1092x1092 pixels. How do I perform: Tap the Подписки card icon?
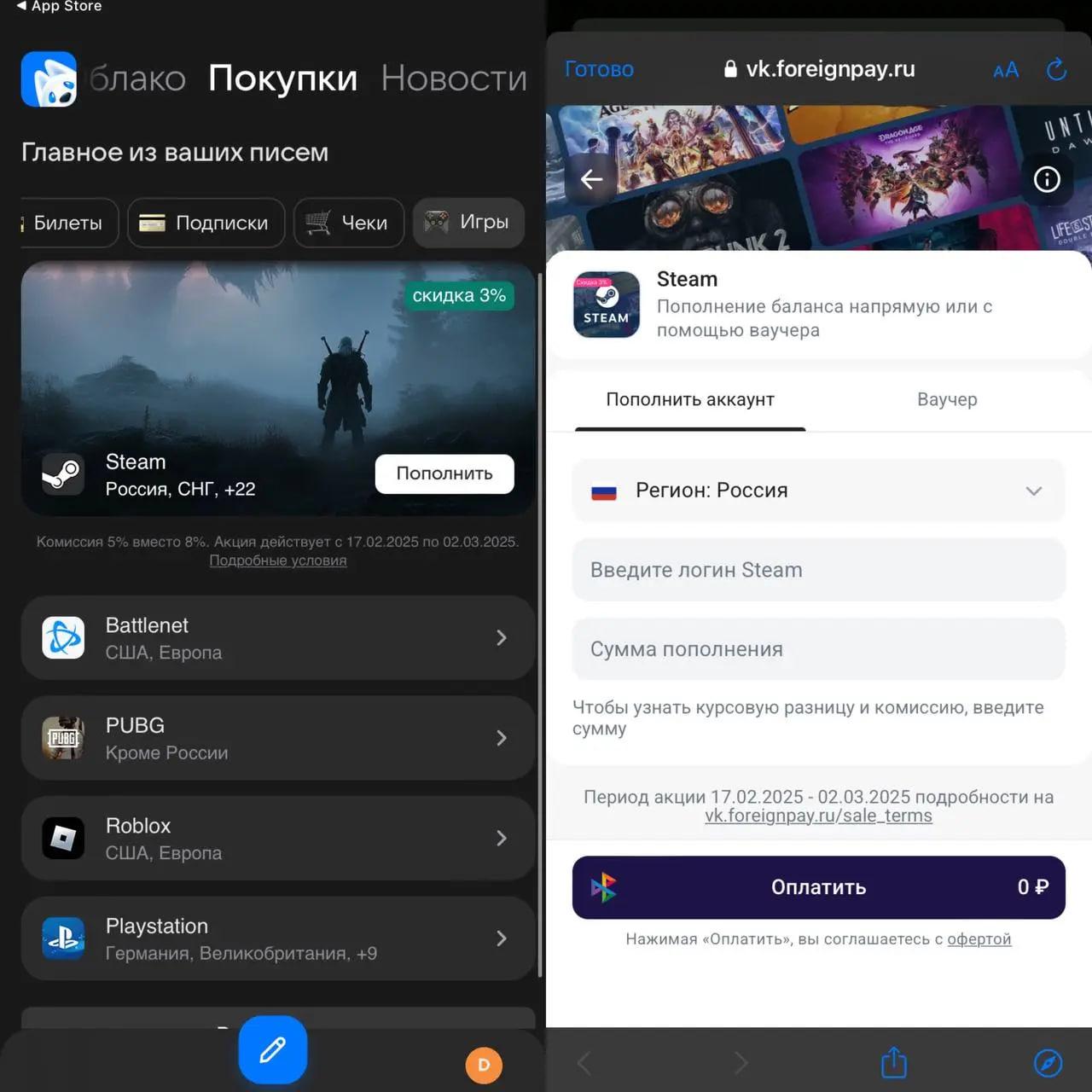coord(152,224)
